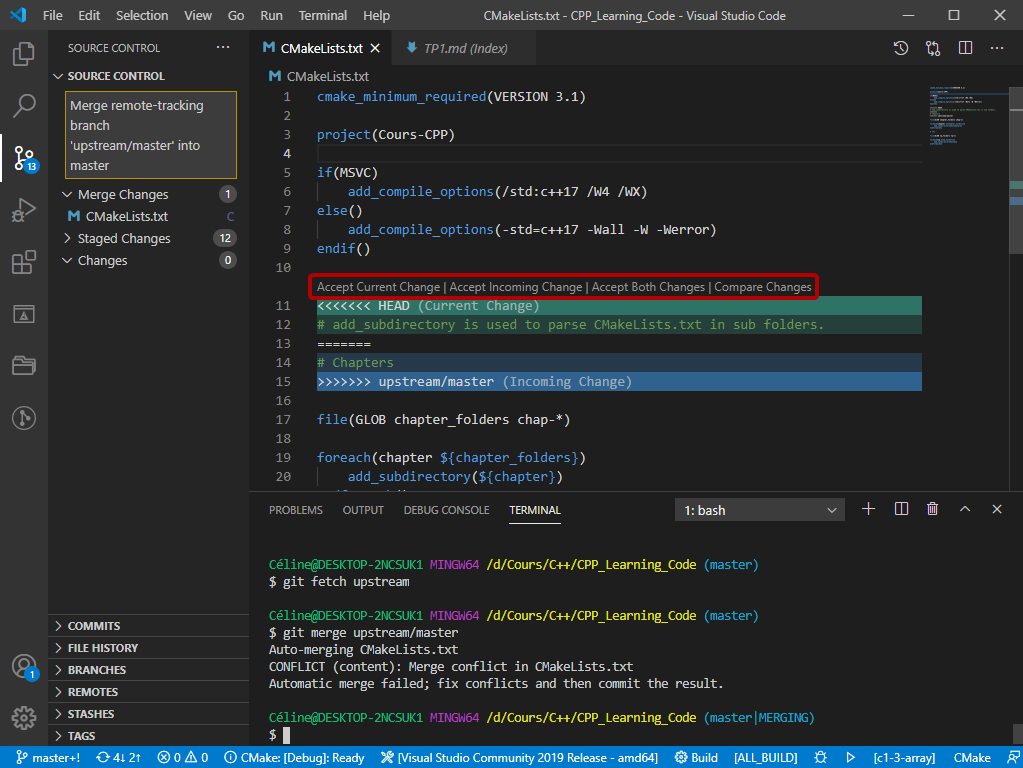
Task: Open the Go menu
Action: tap(236, 15)
